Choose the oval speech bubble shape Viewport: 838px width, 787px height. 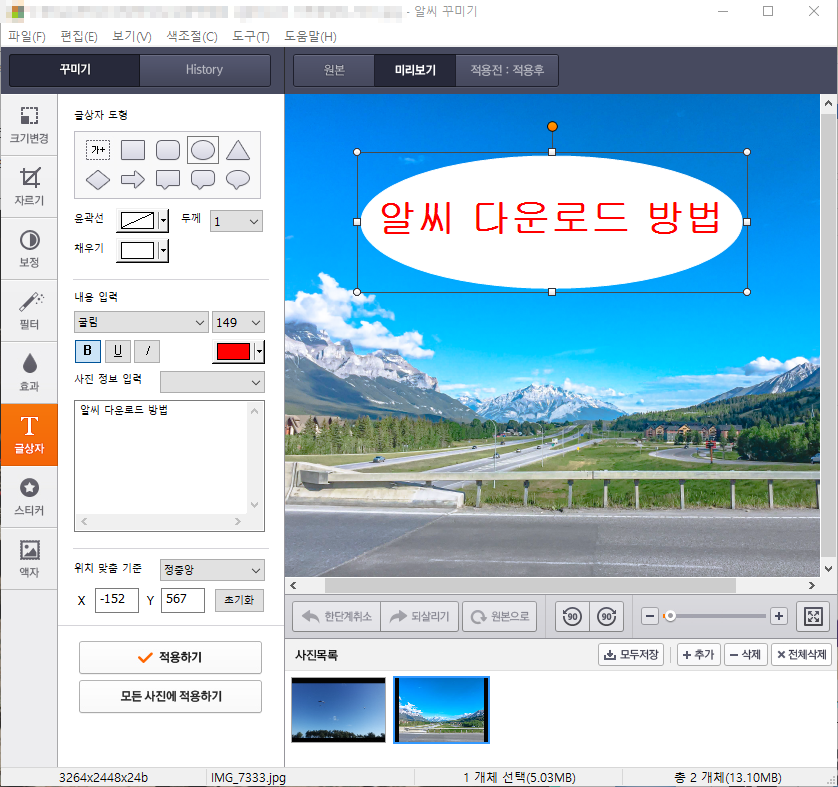[238, 180]
